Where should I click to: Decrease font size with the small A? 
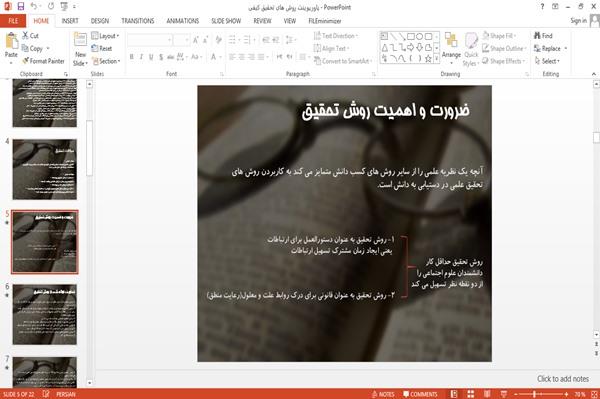click(x=205, y=40)
